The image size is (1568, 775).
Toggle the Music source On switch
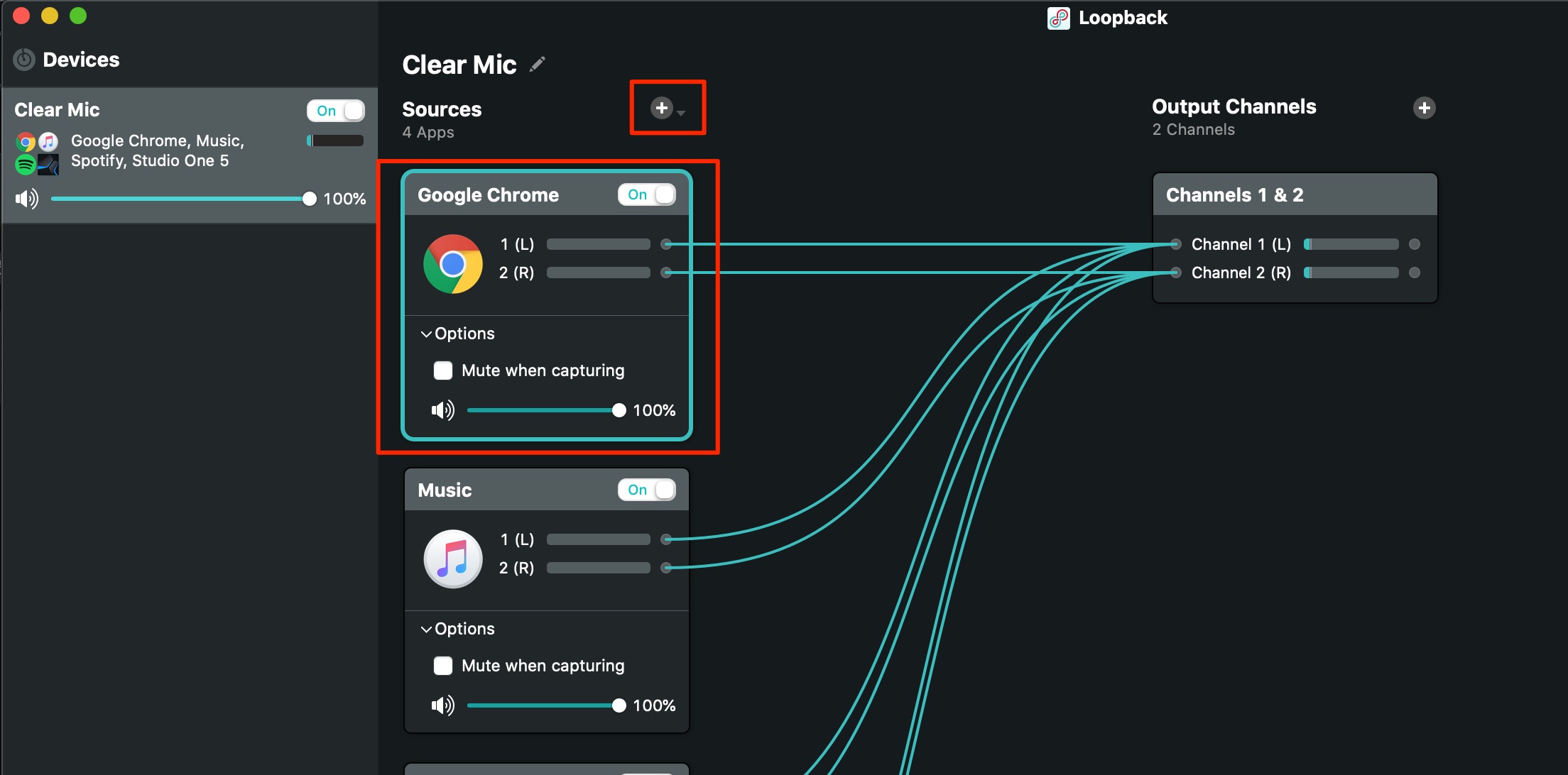pyautogui.click(x=647, y=490)
